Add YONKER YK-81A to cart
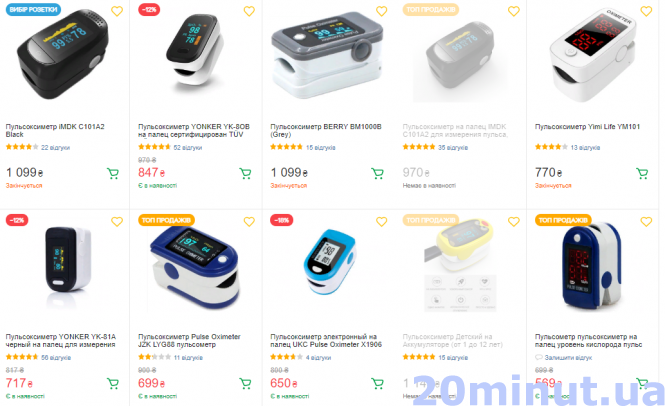 pyautogui.click(x=113, y=384)
